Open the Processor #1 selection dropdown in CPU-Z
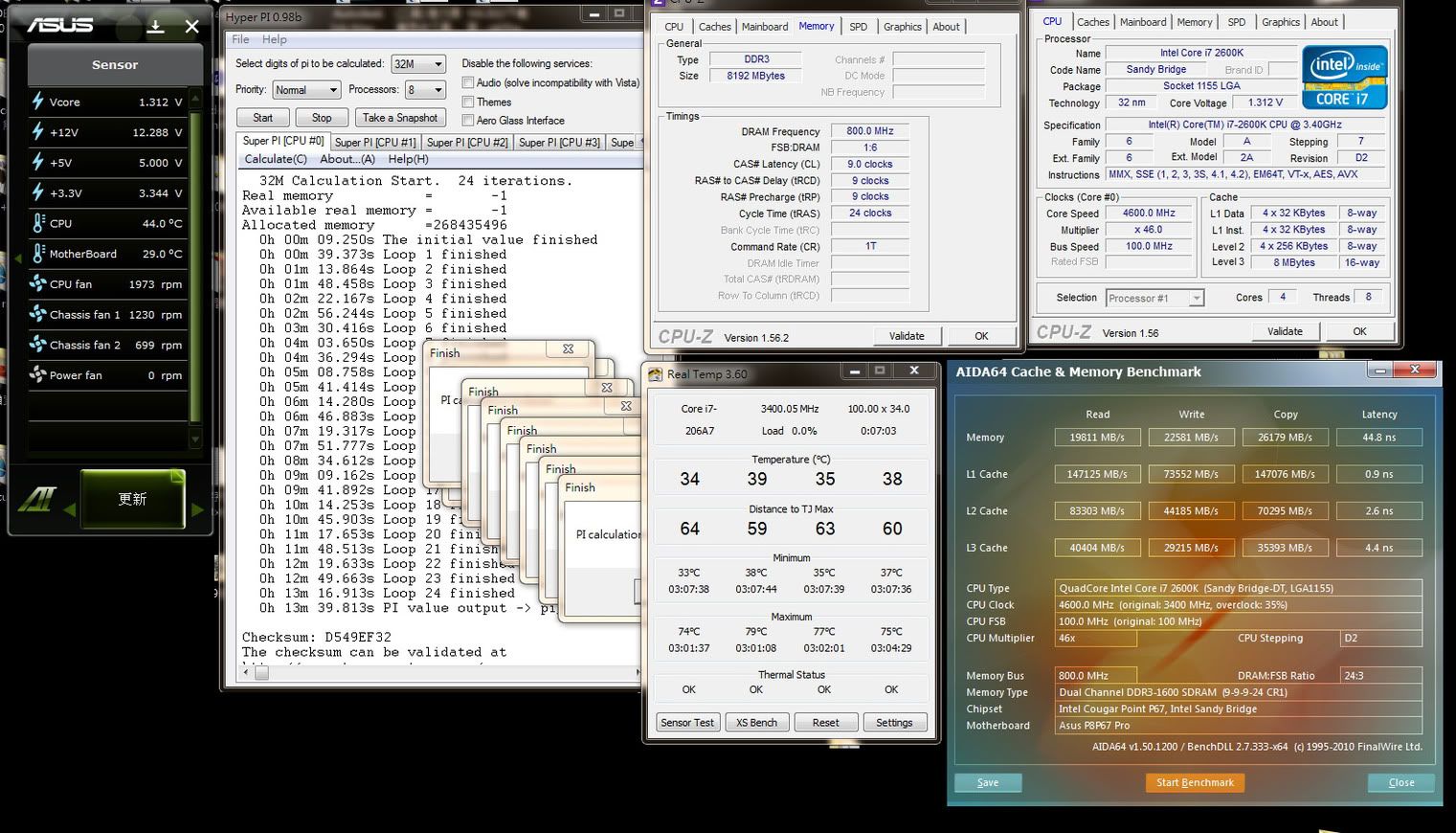The image size is (1456, 833). [1154, 298]
